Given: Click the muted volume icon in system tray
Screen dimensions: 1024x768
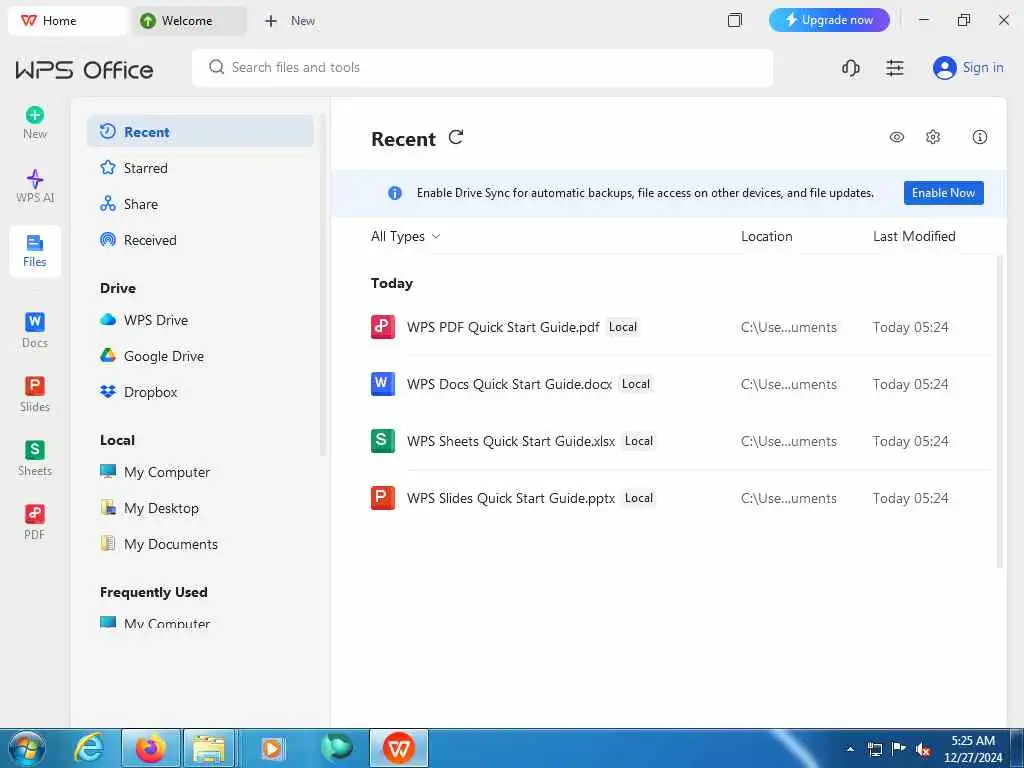Looking at the screenshot, I should click(923, 749).
